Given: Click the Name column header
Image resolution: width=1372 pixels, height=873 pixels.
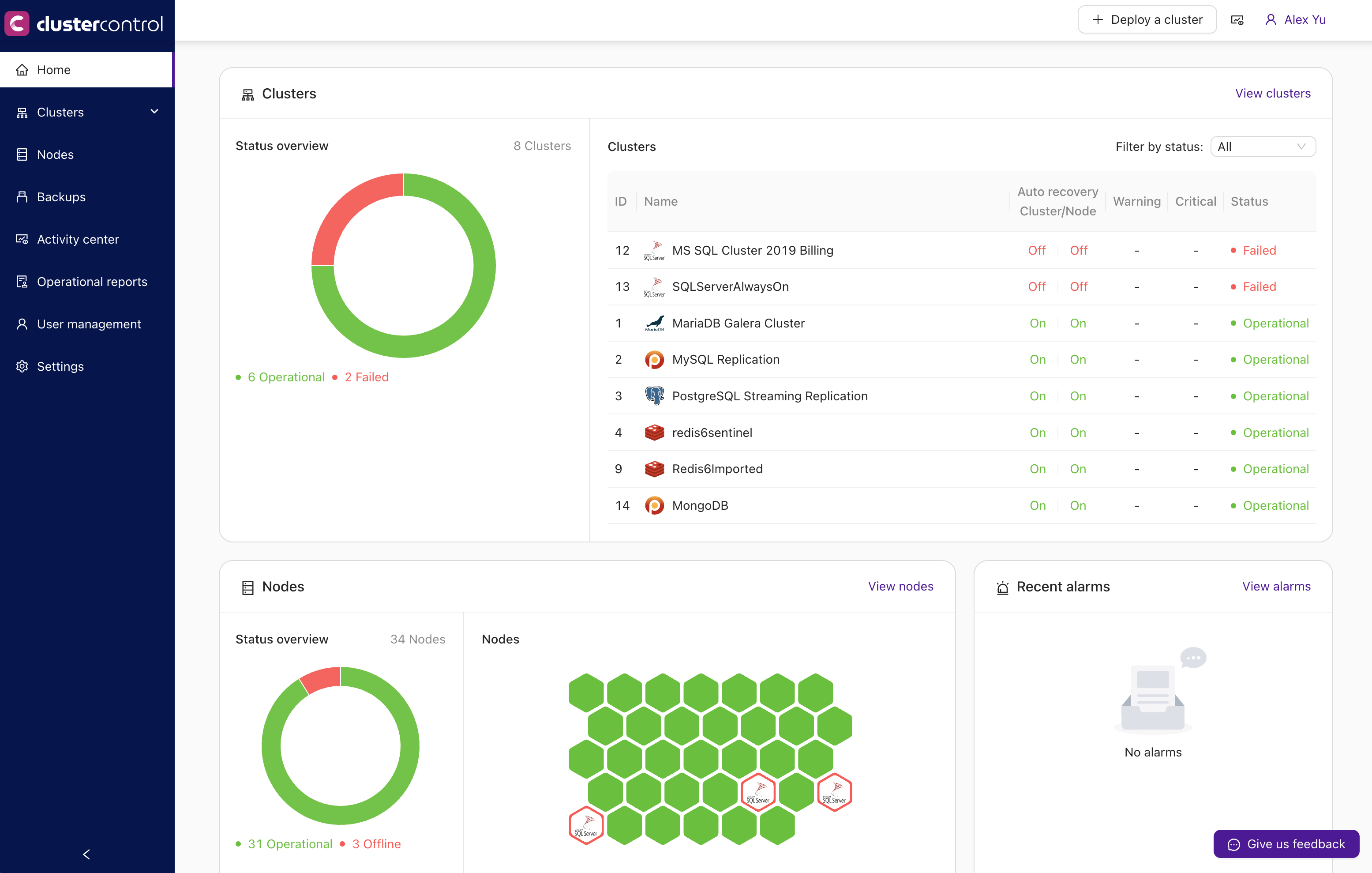Looking at the screenshot, I should click(x=660, y=201).
